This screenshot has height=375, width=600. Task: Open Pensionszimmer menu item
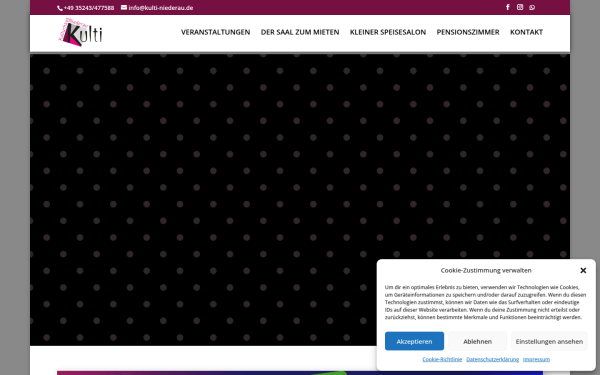pos(468,32)
